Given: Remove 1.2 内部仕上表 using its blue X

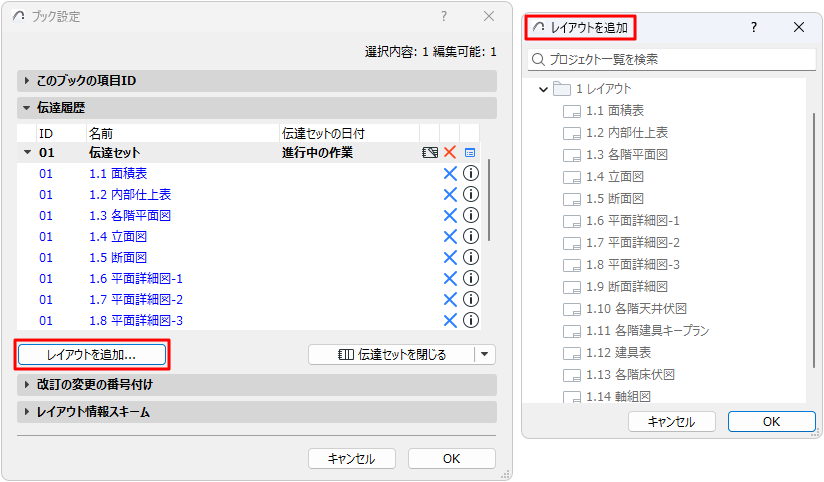Looking at the screenshot, I should pos(450,194).
